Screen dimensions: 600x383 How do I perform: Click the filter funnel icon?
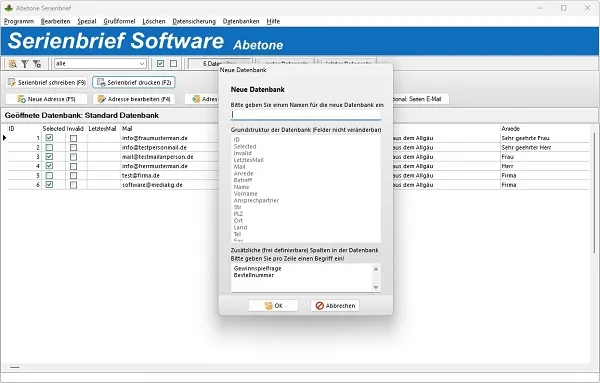pyautogui.click(x=25, y=64)
